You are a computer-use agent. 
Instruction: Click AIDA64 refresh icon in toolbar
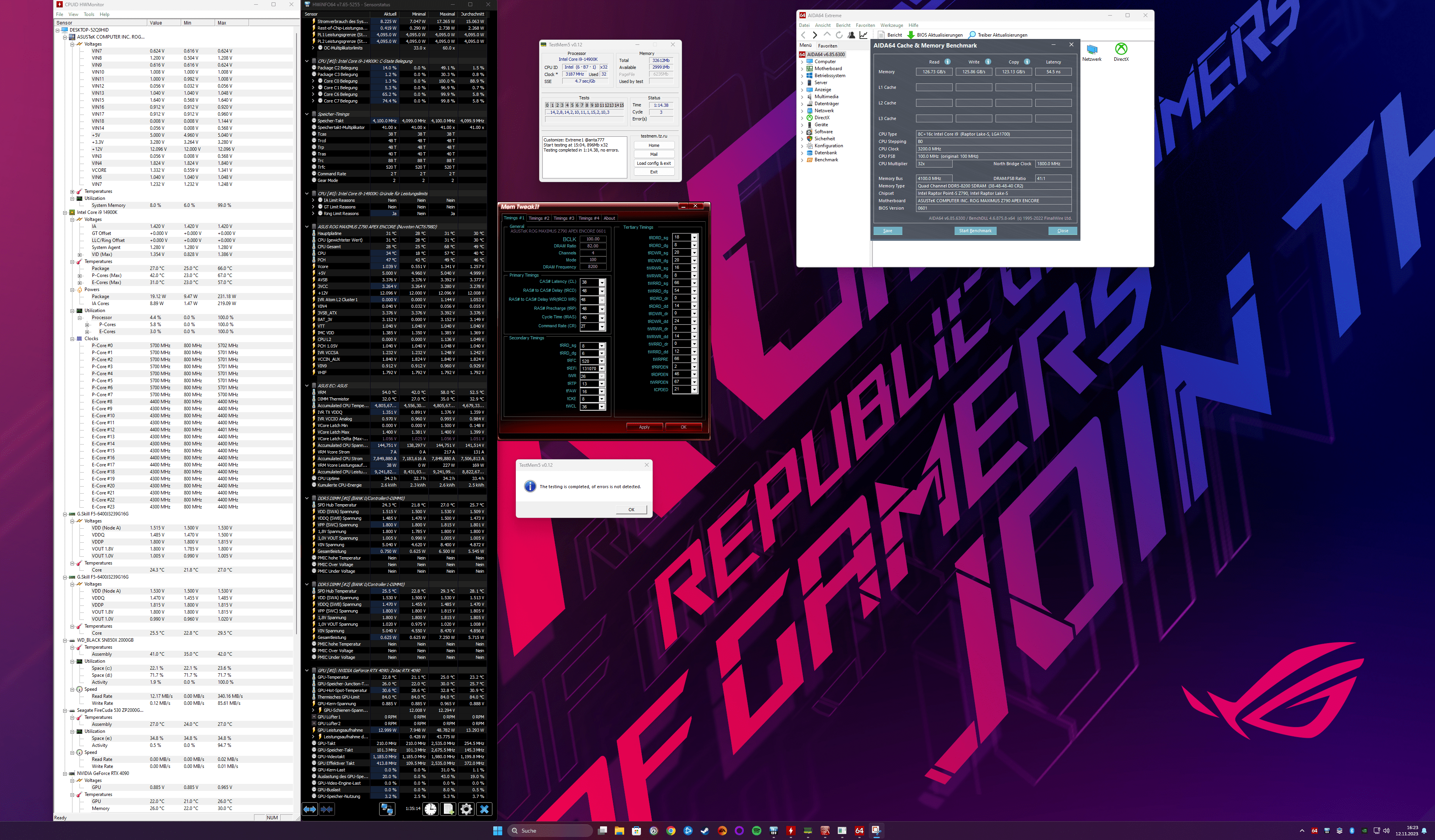pos(839,35)
